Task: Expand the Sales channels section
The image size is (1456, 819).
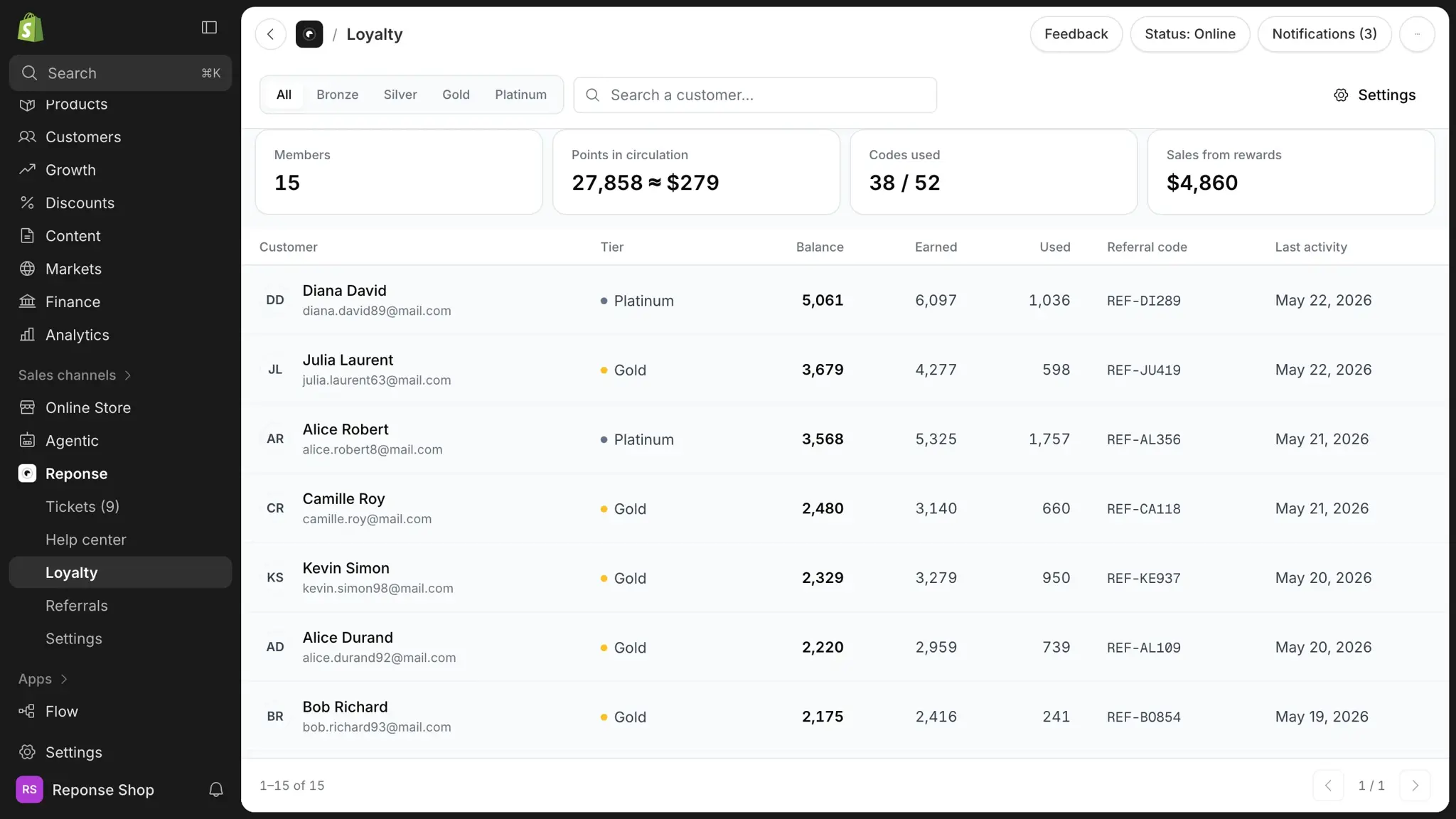Action: pos(75,375)
